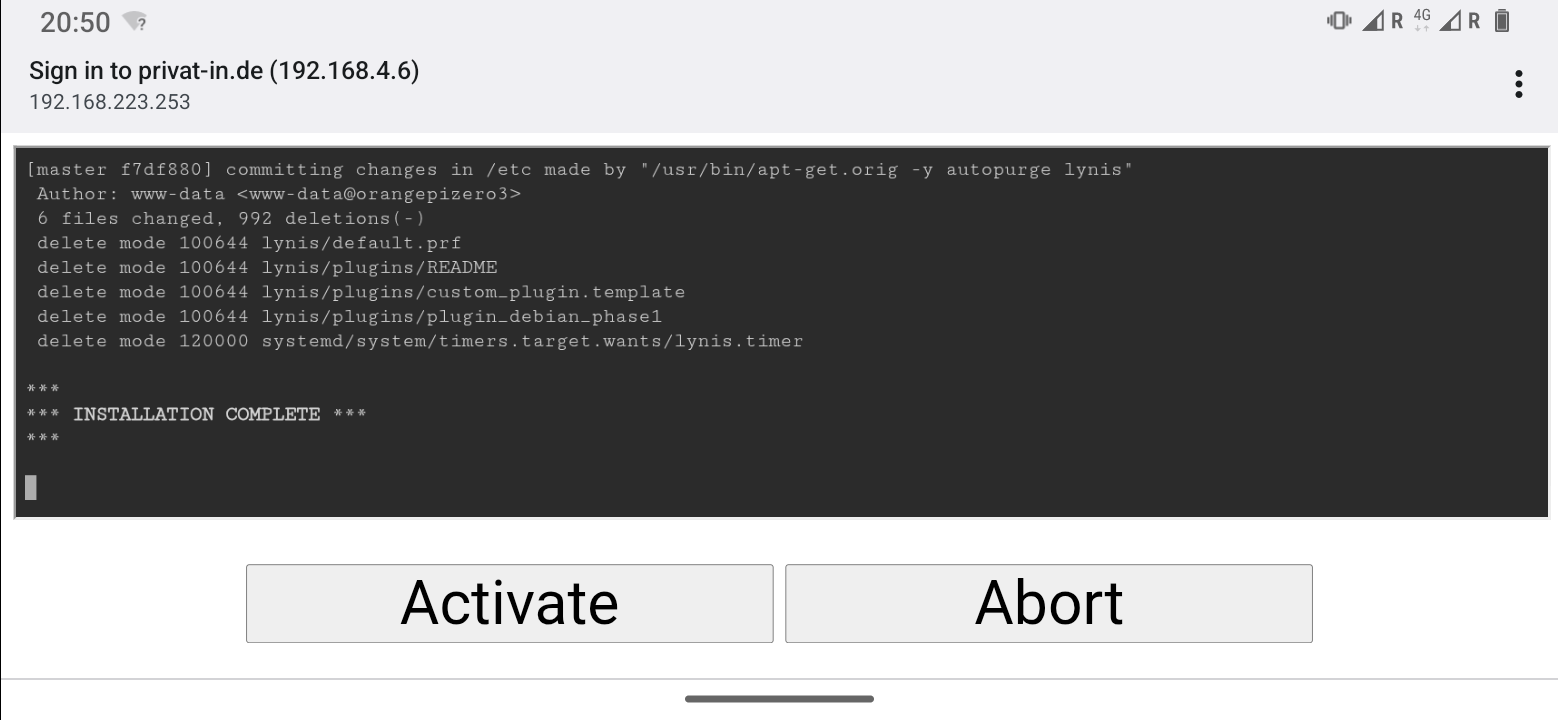
Task: Click the lynis.timer delete mode line
Action: tap(420, 341)
